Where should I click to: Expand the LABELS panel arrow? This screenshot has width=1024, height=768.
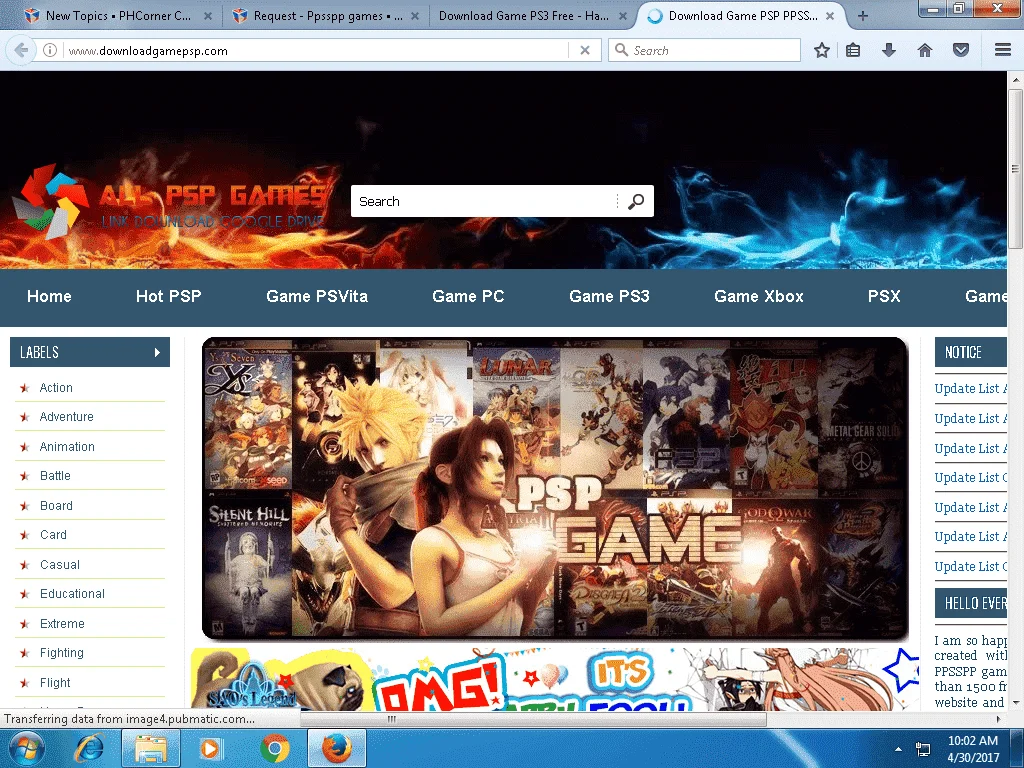(157, 353)
